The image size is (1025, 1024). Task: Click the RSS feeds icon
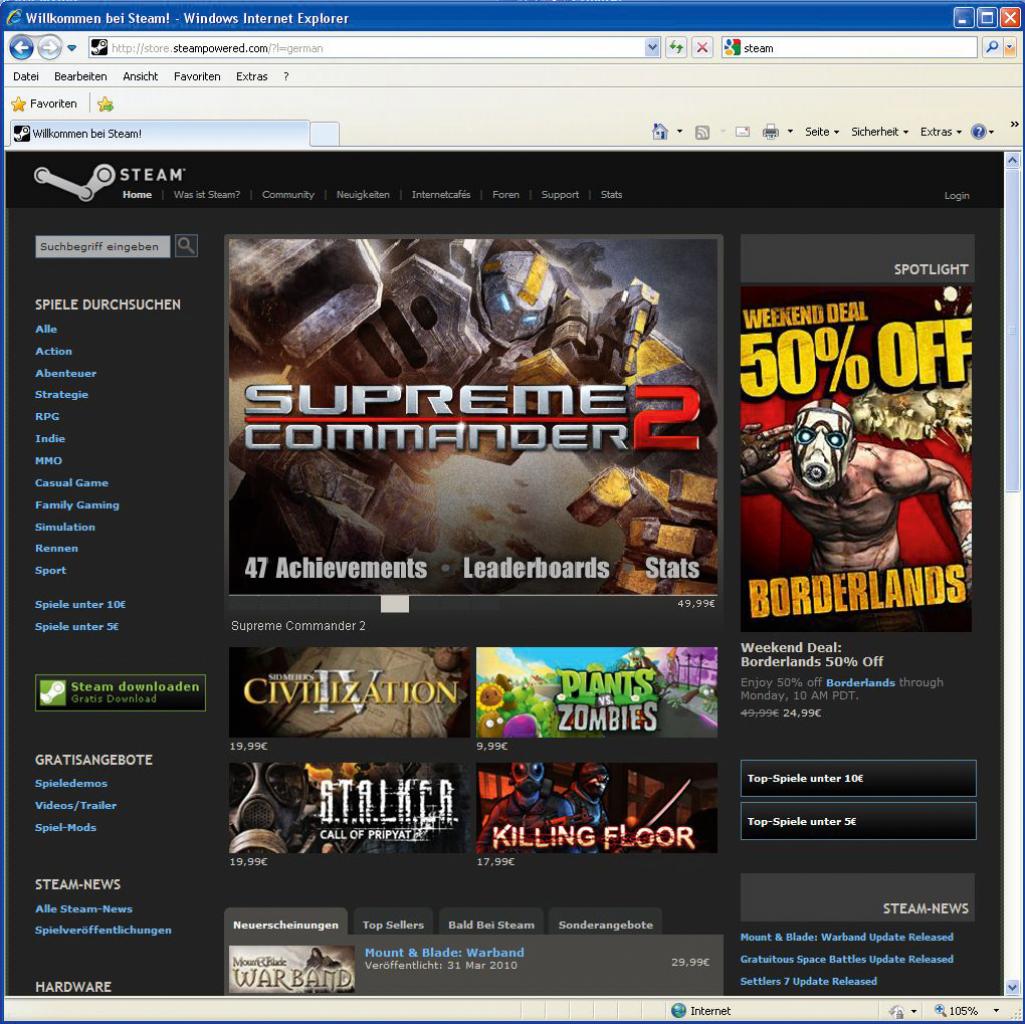[x=702, y=133]
